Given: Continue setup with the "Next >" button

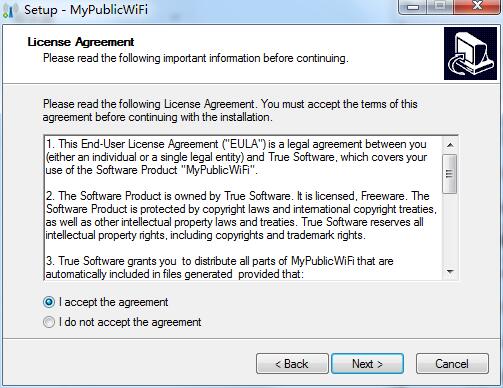Looking at the screenshot, I should [367, 364].
